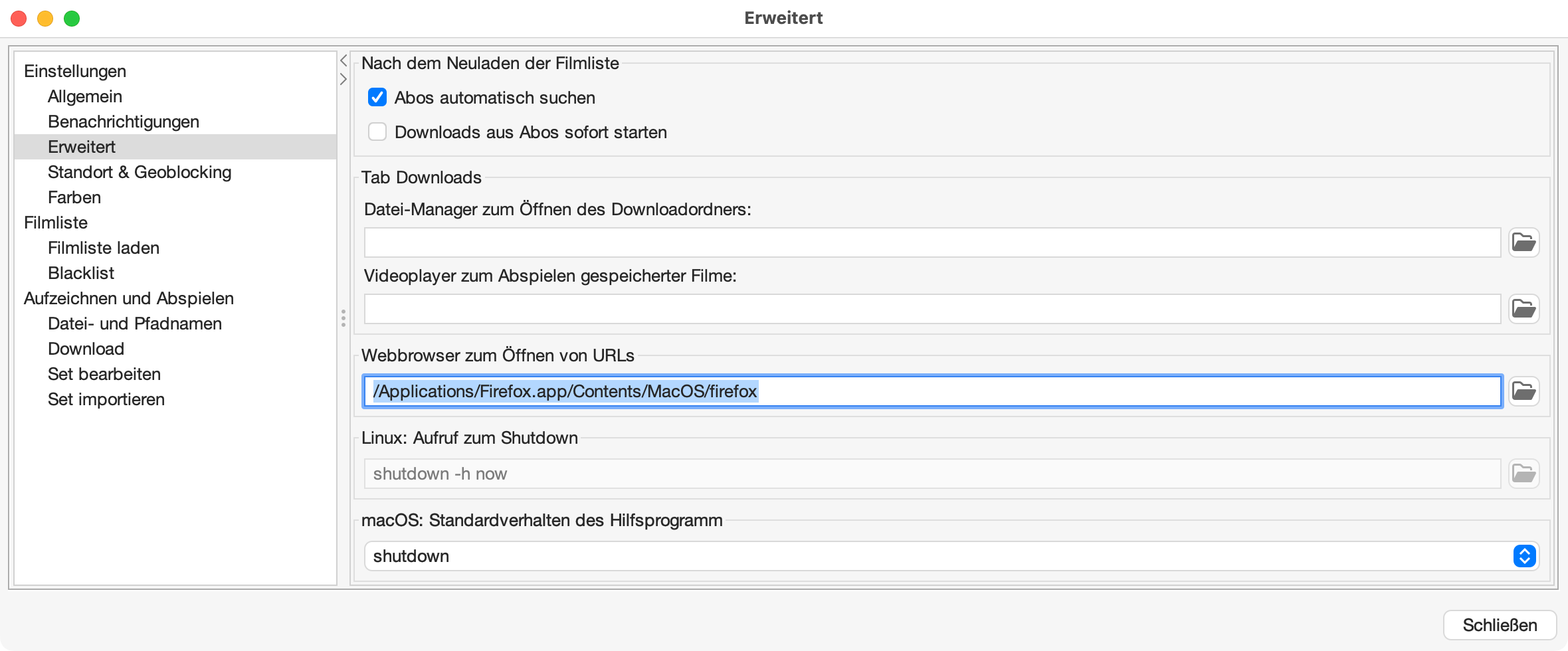Browse for file manager application folder icon
1568x651 pixels.
click(x=1523, y=242)
